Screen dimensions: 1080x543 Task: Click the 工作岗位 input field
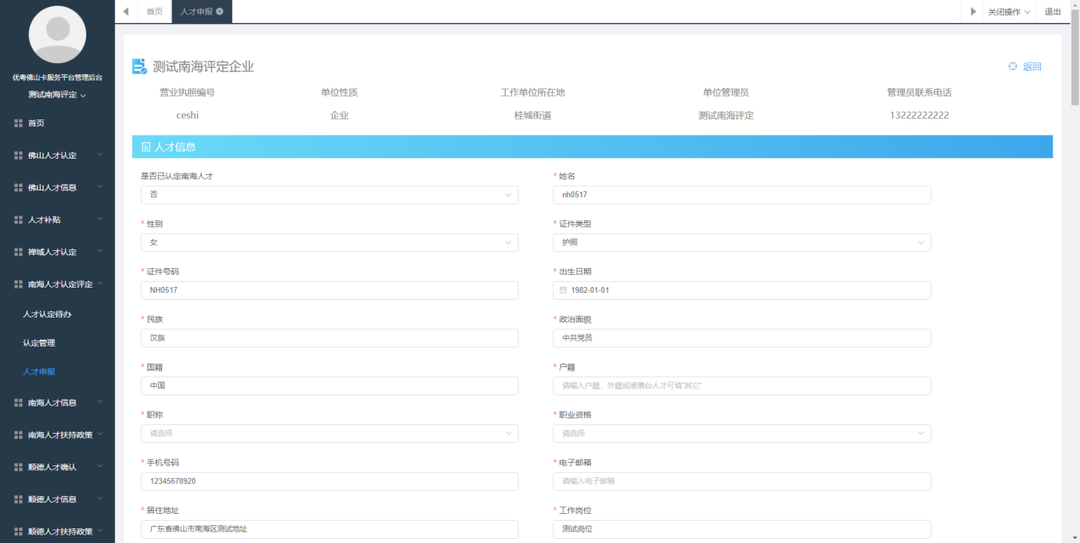(x=742, y=529)
